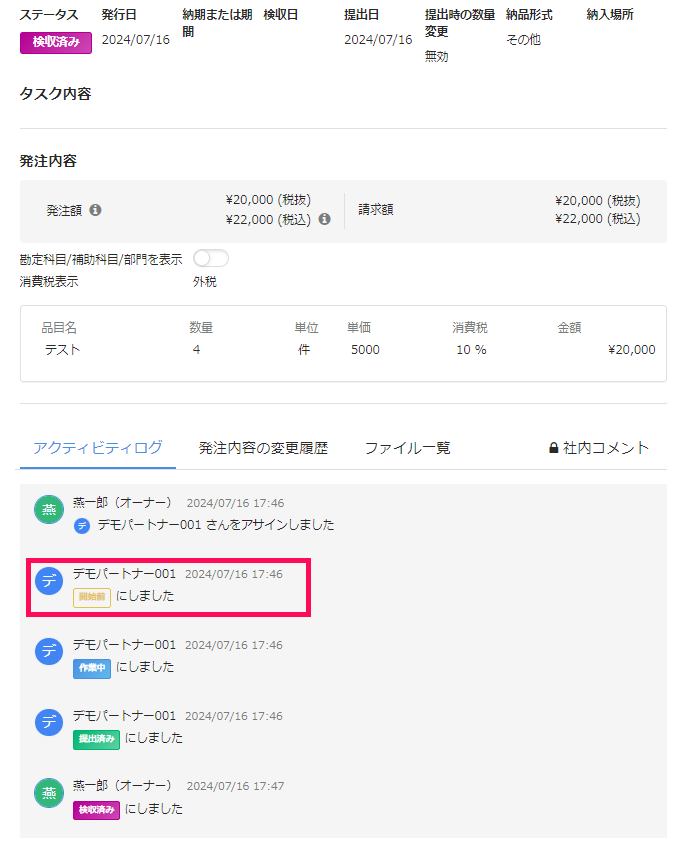
Task: Open the 発注内容の変更履歴 tab
Action: [x=263, y=448]
